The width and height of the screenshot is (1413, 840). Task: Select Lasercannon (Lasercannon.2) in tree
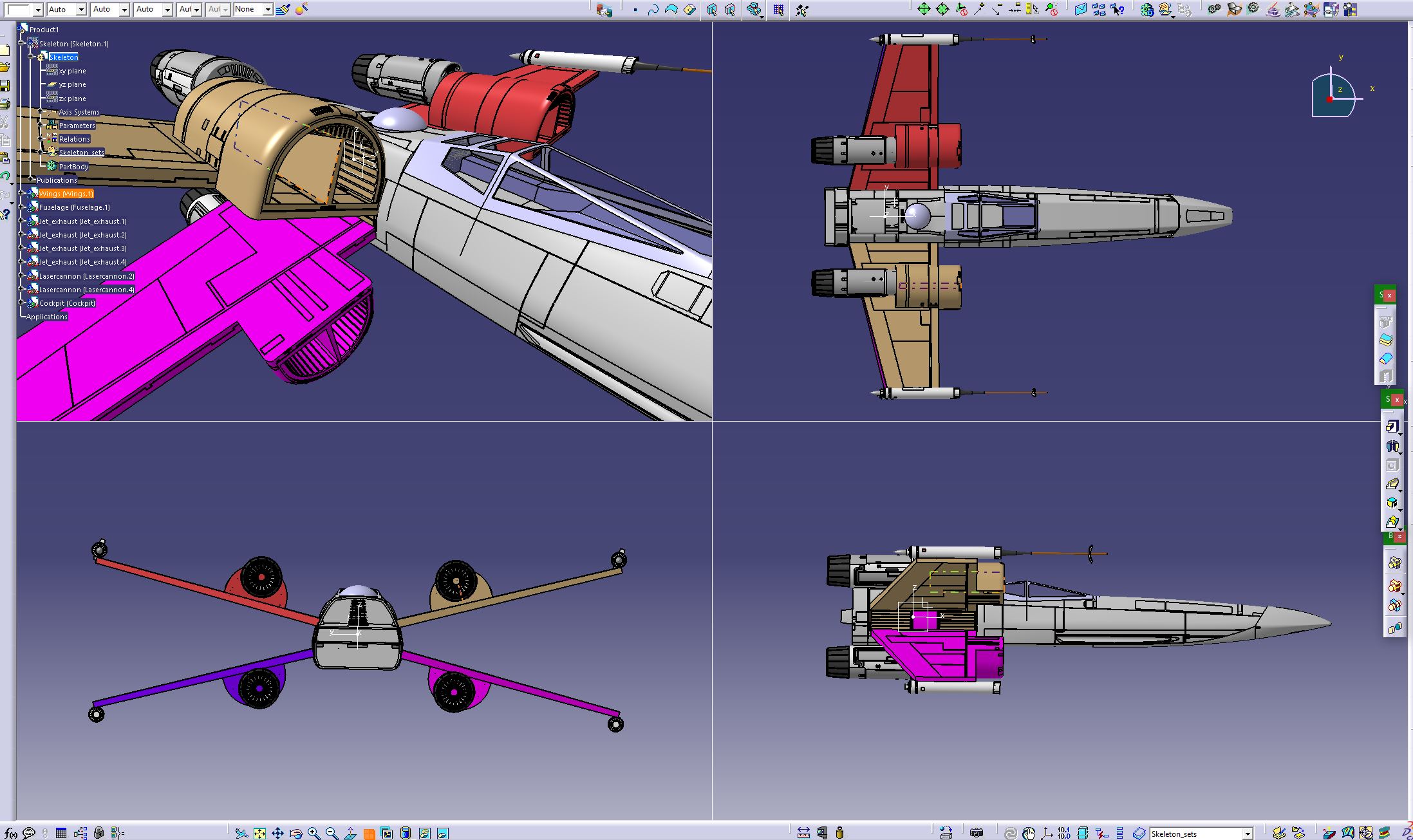87,276
